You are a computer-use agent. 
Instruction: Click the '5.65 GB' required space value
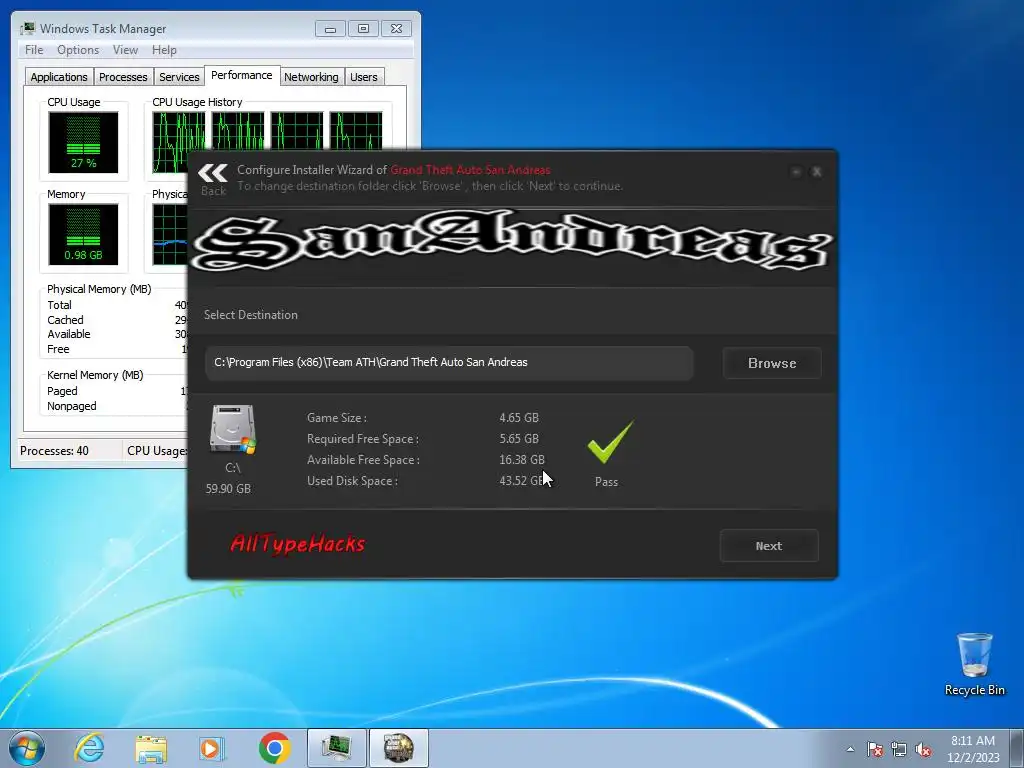coord(519,439)
